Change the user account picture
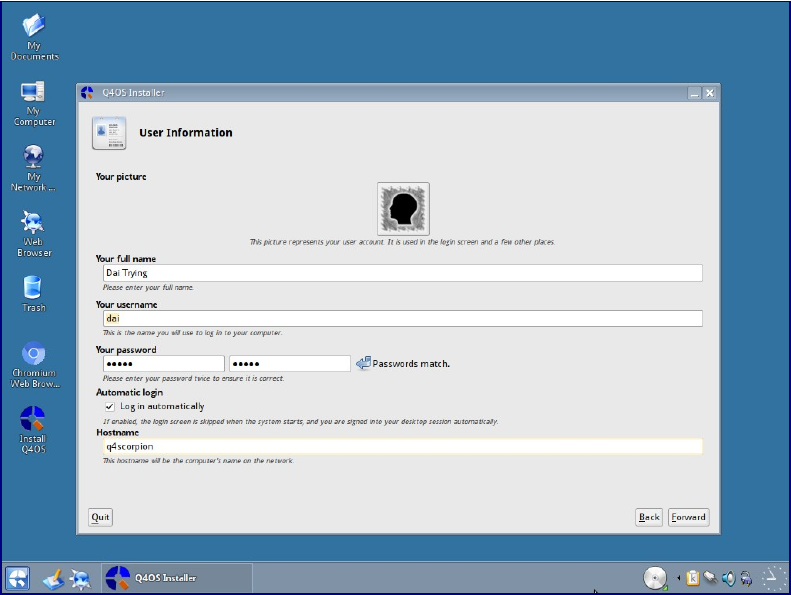 tap(403, 208)
